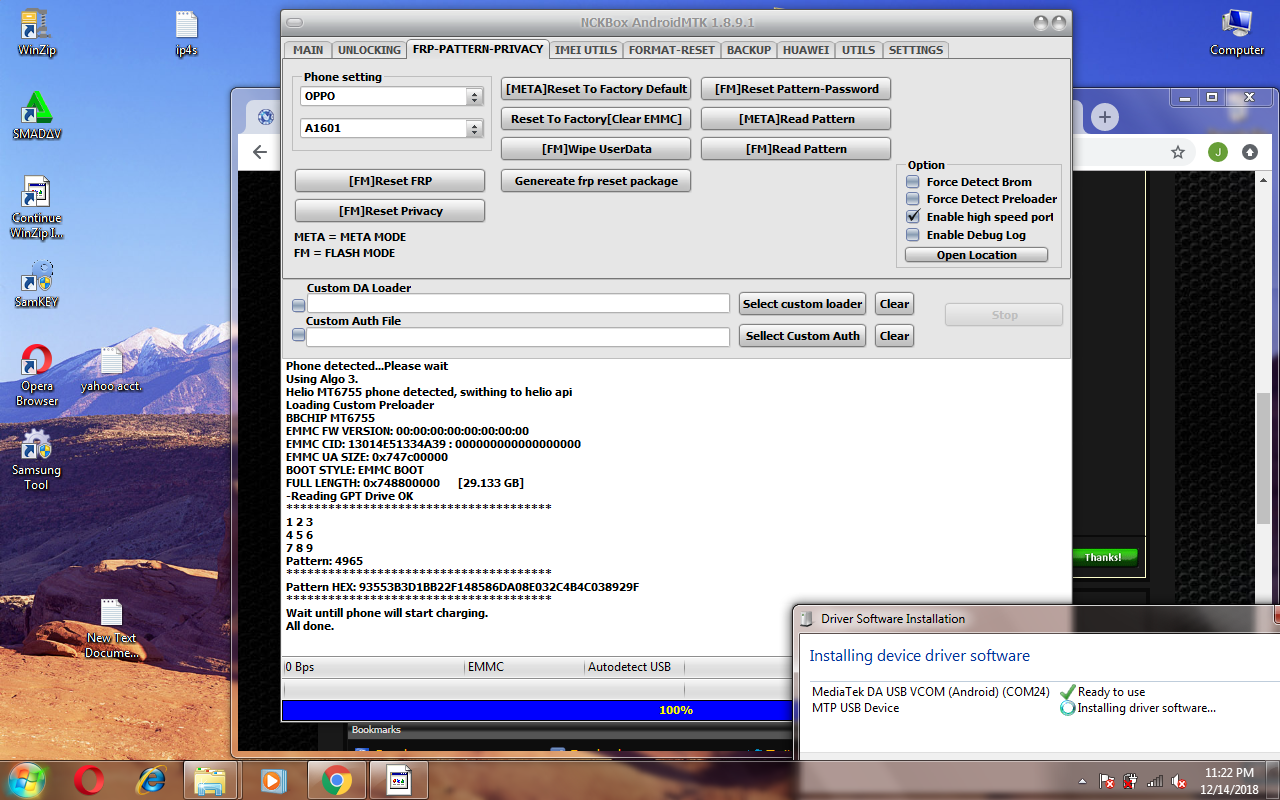Click [META]Reset To Factory Default
The height and width of the screenshot is (800, 1280).
[596, 89]
